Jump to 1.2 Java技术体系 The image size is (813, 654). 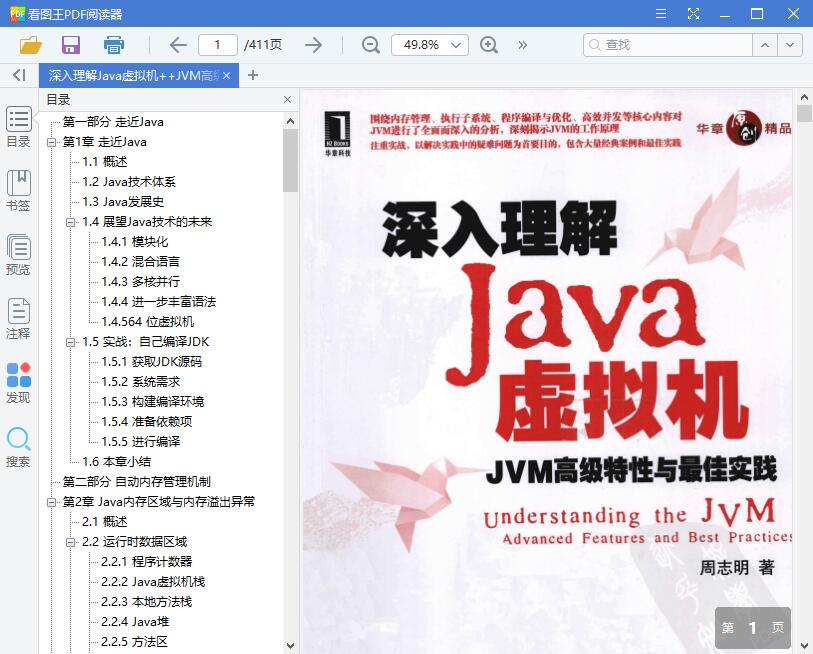[x=129, y=182]
